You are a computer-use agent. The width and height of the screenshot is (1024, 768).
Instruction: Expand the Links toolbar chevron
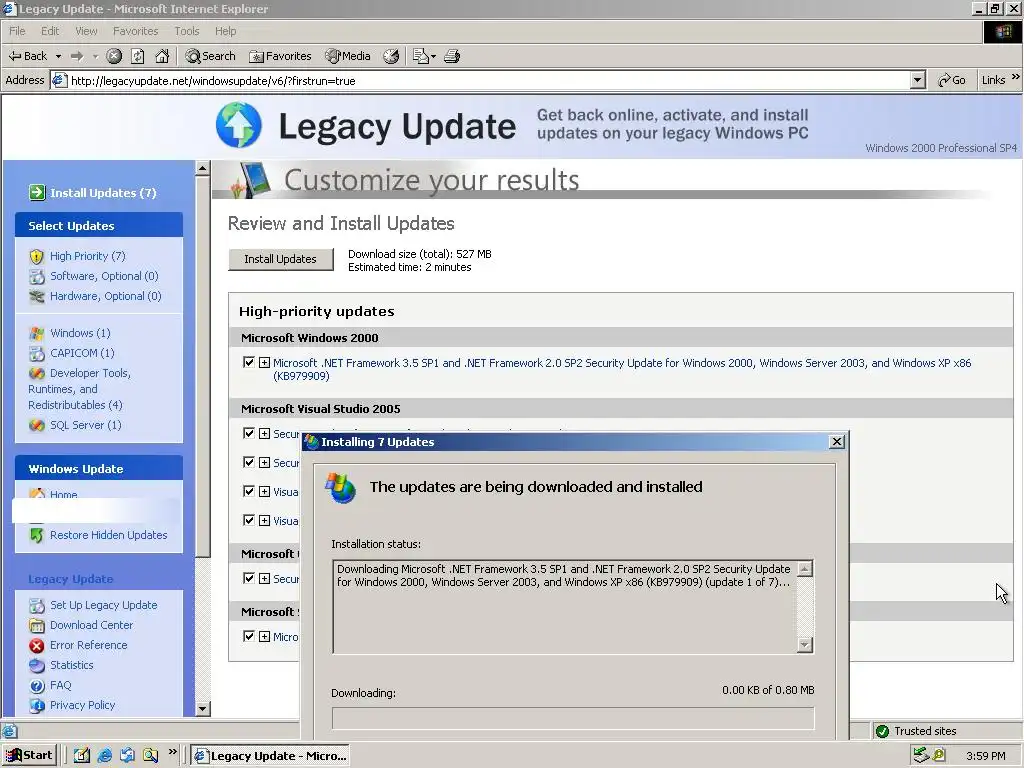1016,77
